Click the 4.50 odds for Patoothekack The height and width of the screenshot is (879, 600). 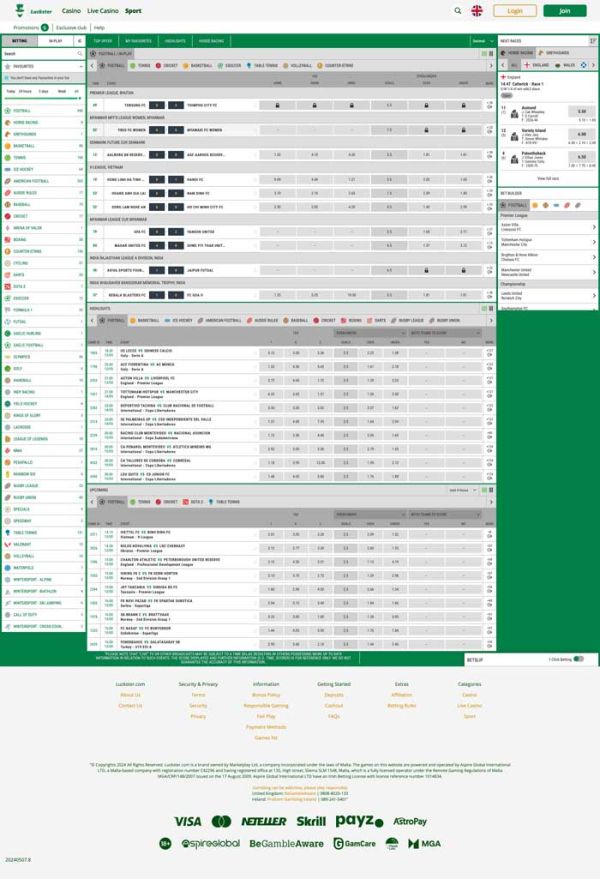(x=581, y=157)
